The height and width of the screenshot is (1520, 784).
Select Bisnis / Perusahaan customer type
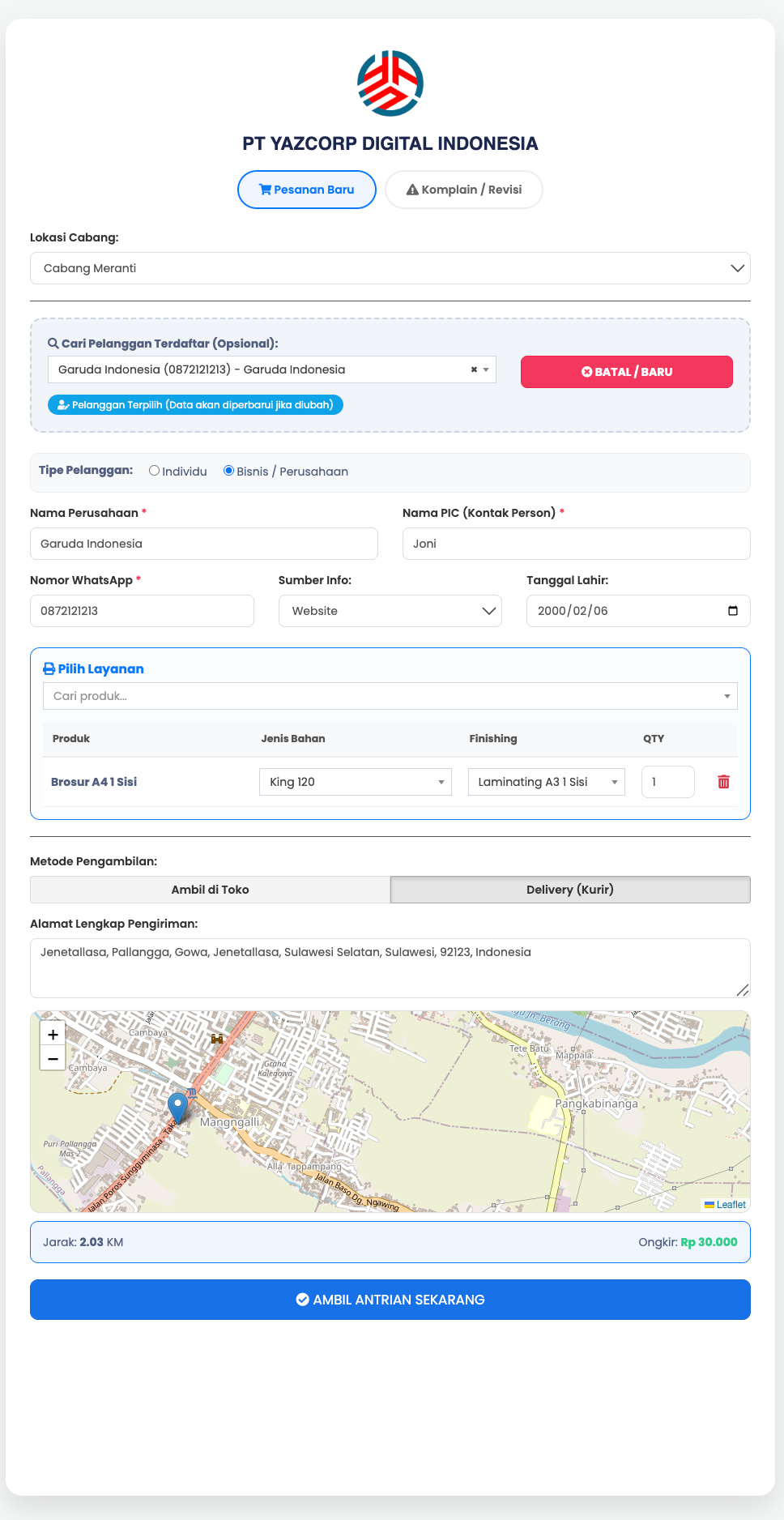(x=229, y=471)
